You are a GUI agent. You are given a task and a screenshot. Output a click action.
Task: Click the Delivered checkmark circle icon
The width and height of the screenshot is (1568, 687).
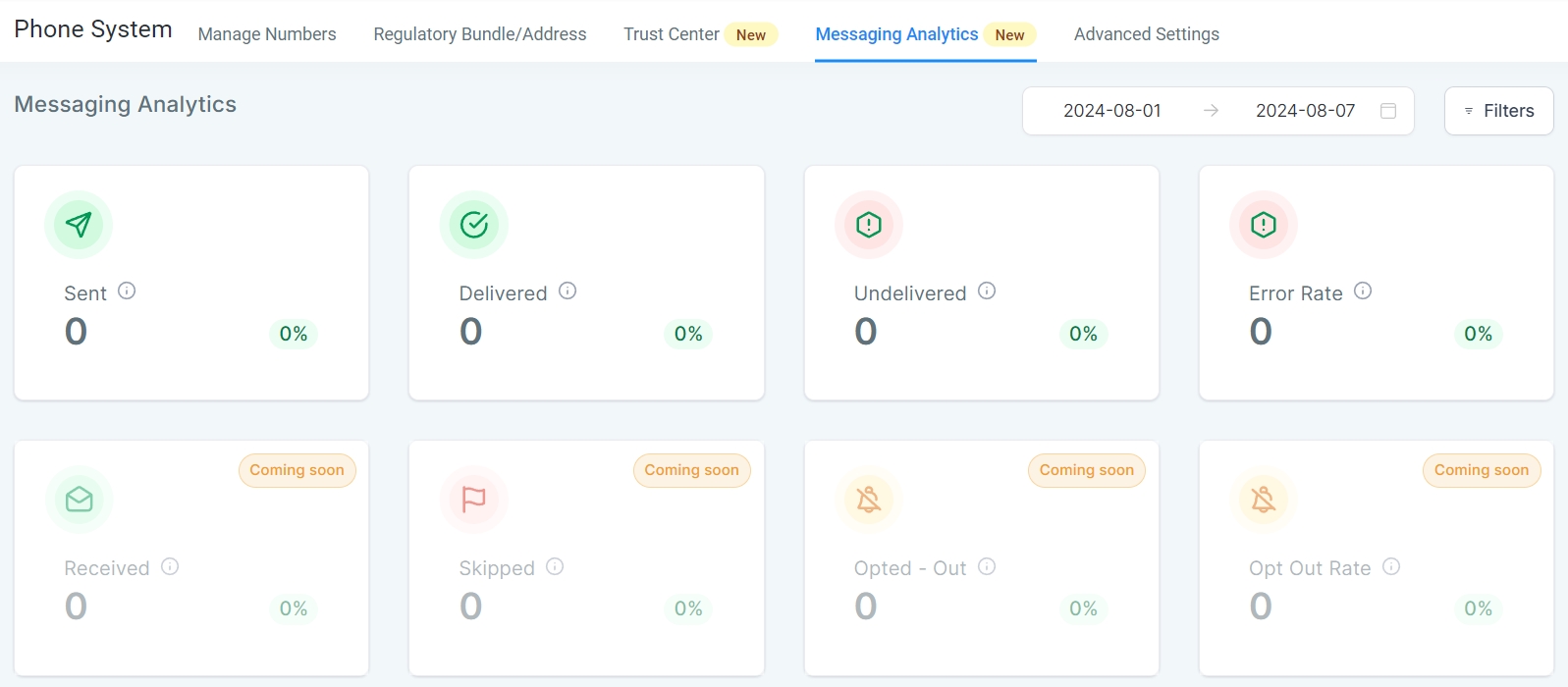click(x=474, y=225)
